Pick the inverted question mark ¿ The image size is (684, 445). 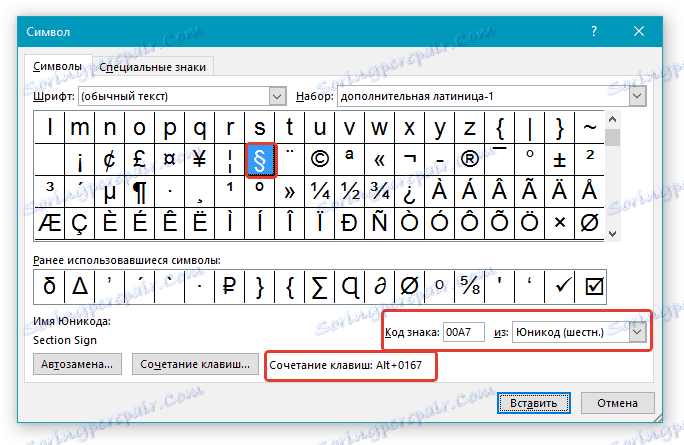(410, 192)
